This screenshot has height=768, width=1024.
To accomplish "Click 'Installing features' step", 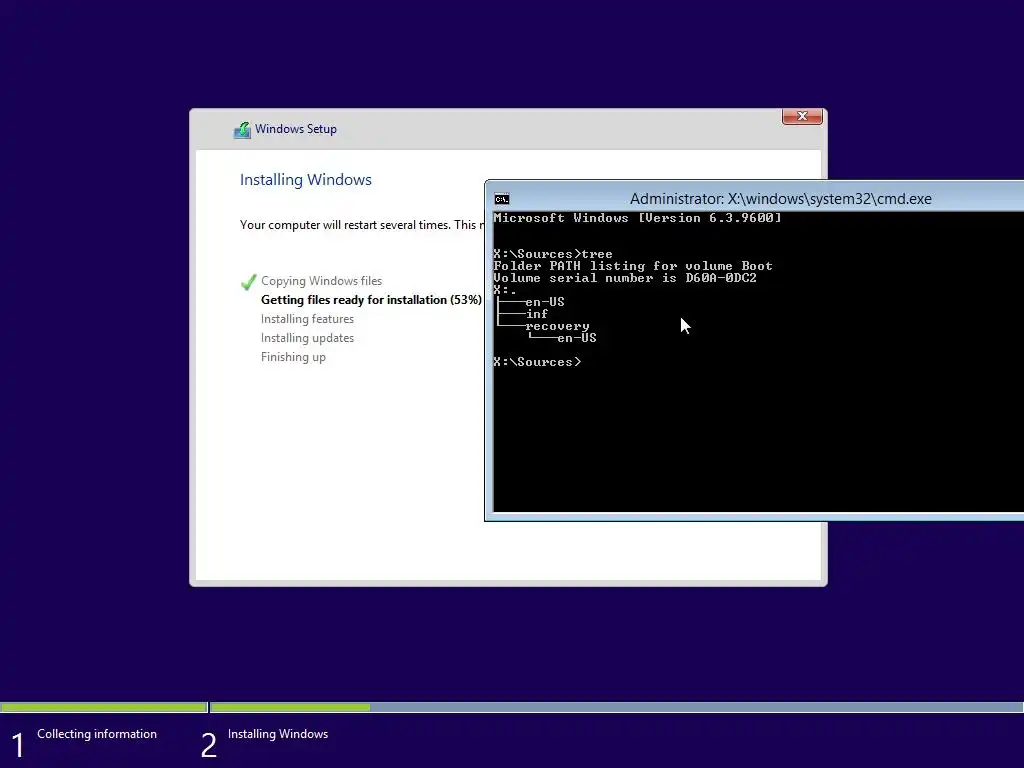I will [307, 319].
